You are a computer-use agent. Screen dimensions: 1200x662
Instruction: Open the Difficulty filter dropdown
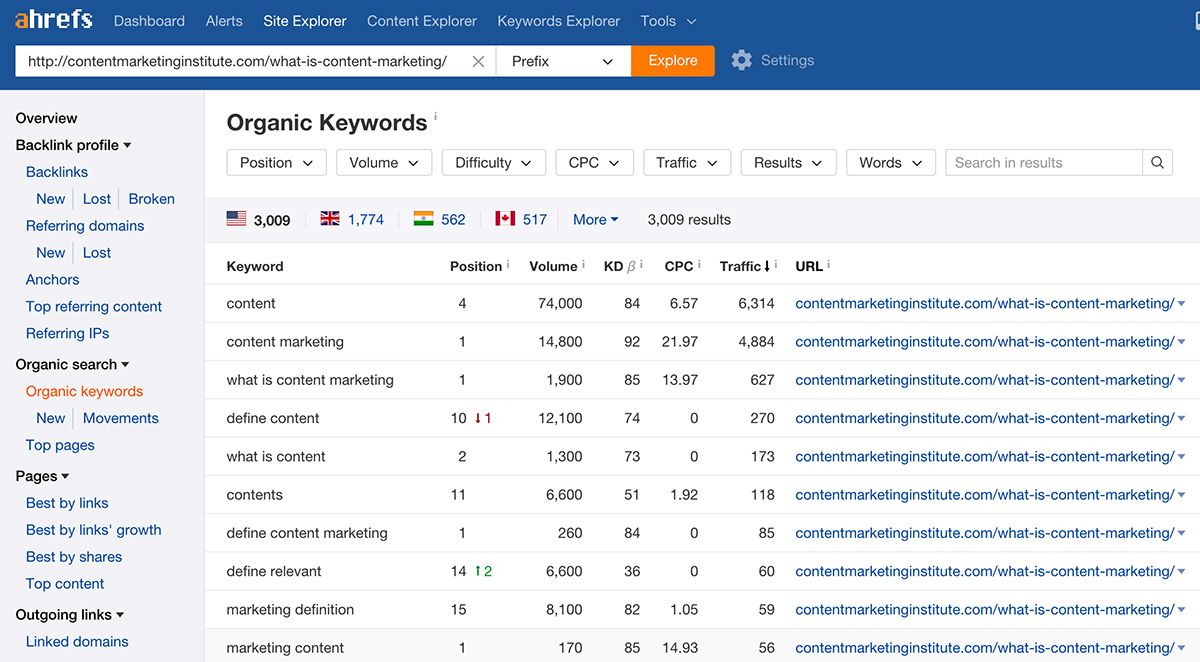point(494,163)
